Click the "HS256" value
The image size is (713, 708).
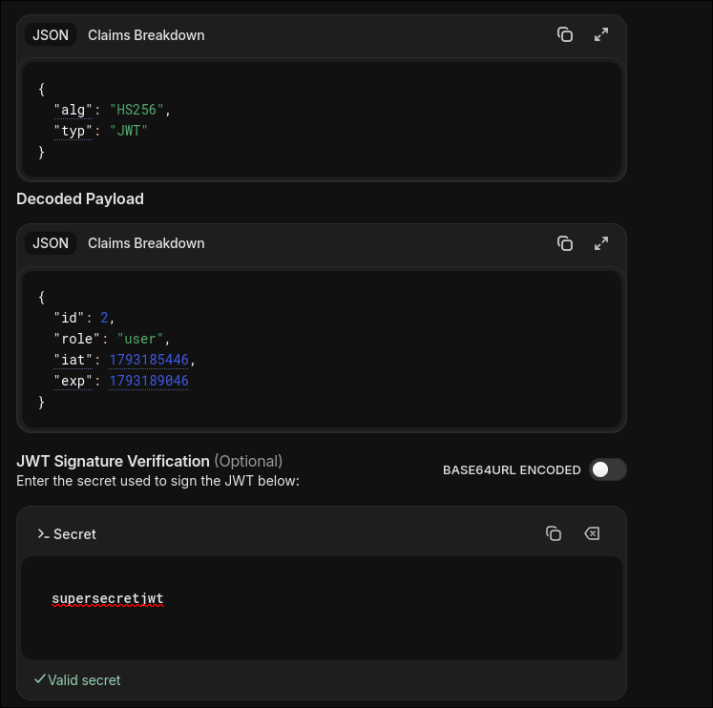pyautogui.click(x=136, y=110)
